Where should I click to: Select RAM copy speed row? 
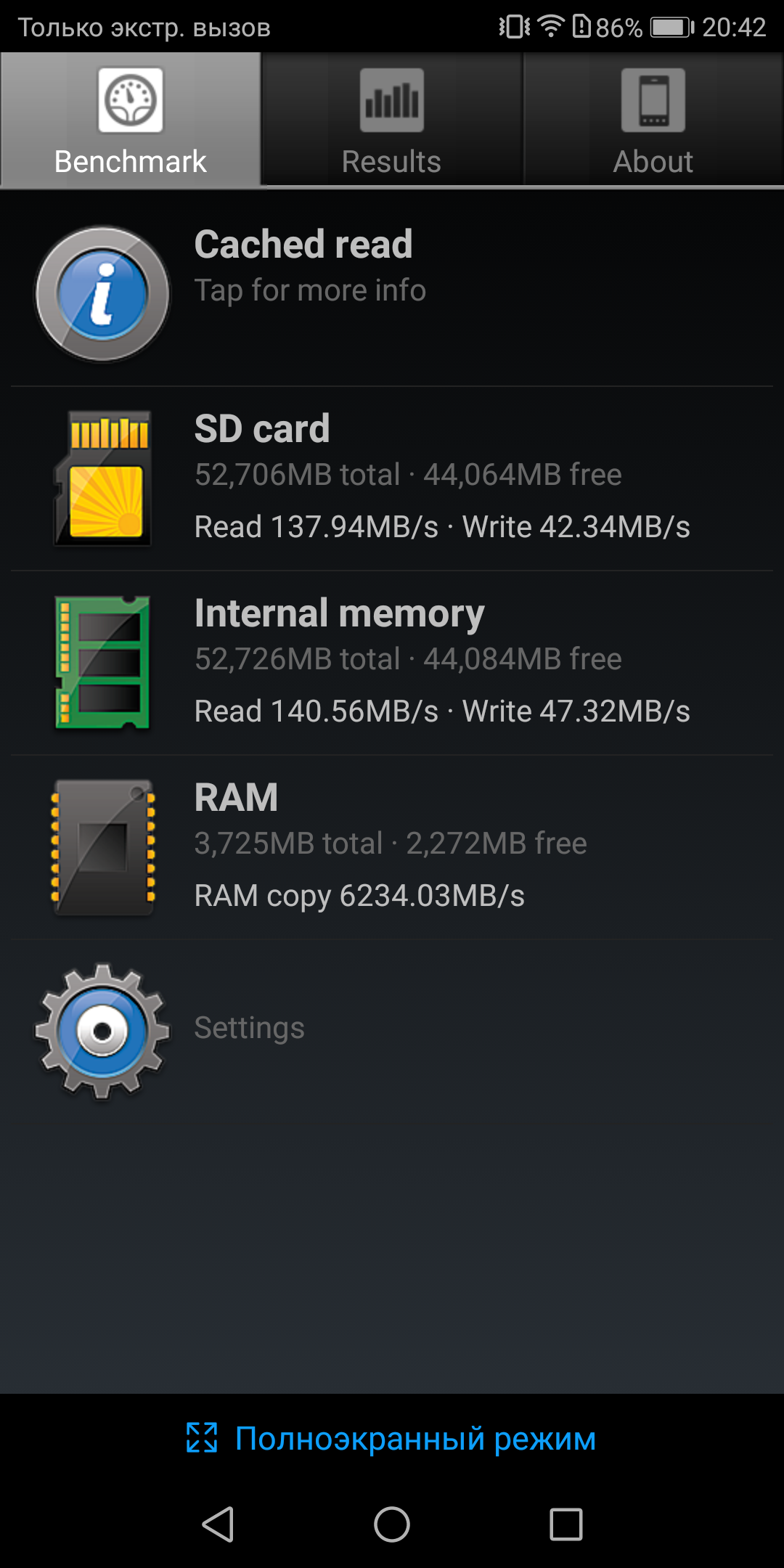(x=359, y=896)
